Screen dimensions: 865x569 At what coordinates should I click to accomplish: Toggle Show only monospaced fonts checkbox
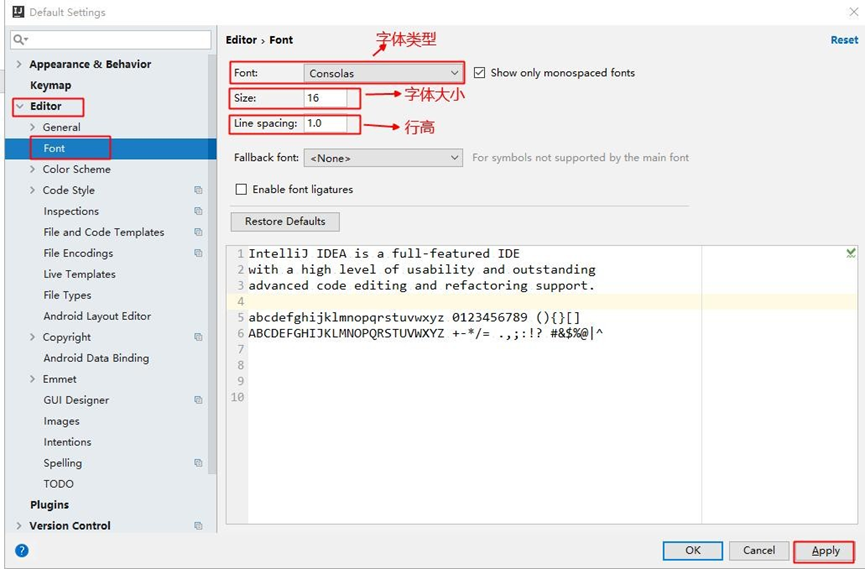[x=479, y=73]
